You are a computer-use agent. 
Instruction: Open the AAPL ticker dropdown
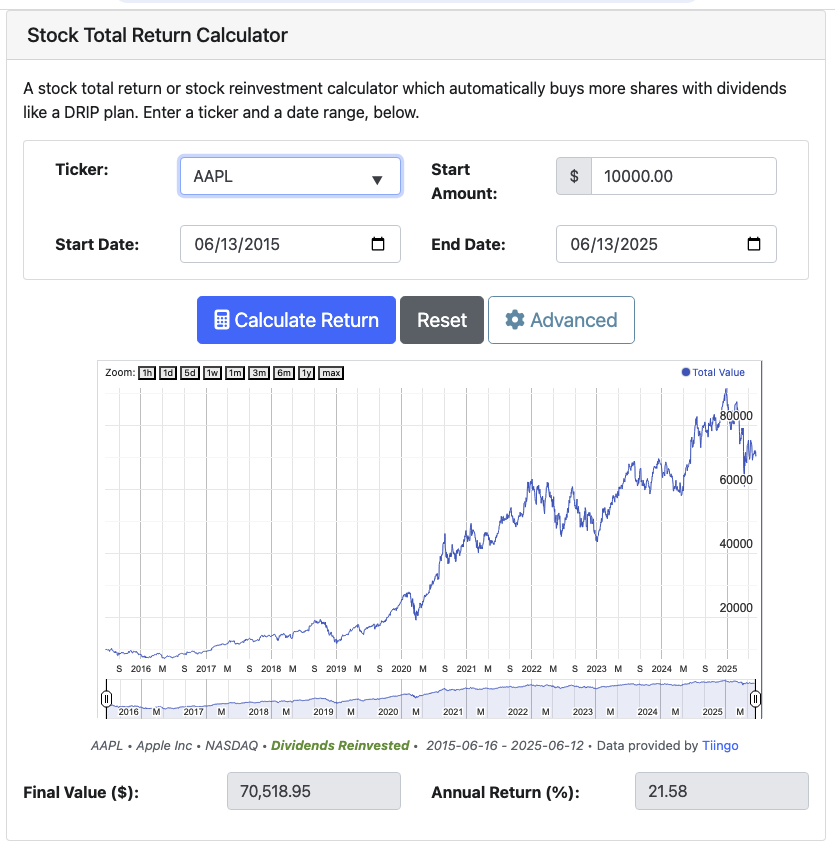coord(289,176)
